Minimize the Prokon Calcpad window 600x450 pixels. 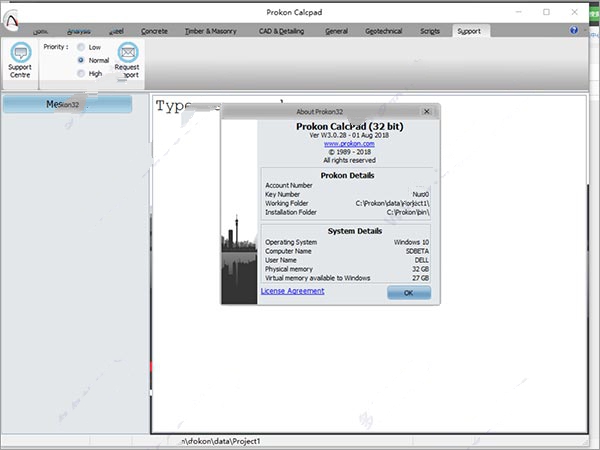[519, 12]
